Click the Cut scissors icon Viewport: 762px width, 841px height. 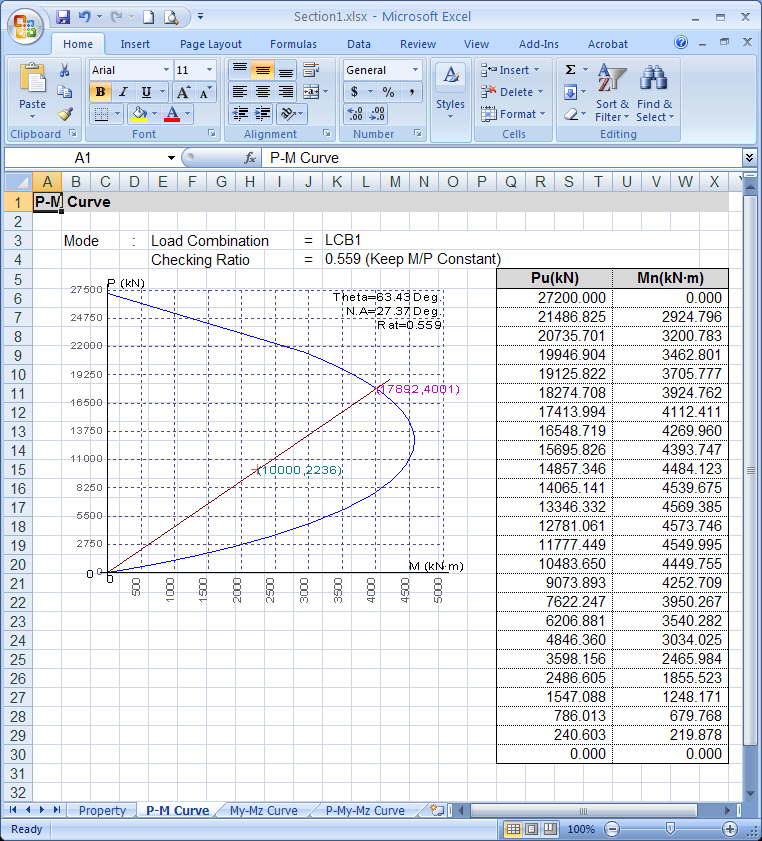(64, 70)
